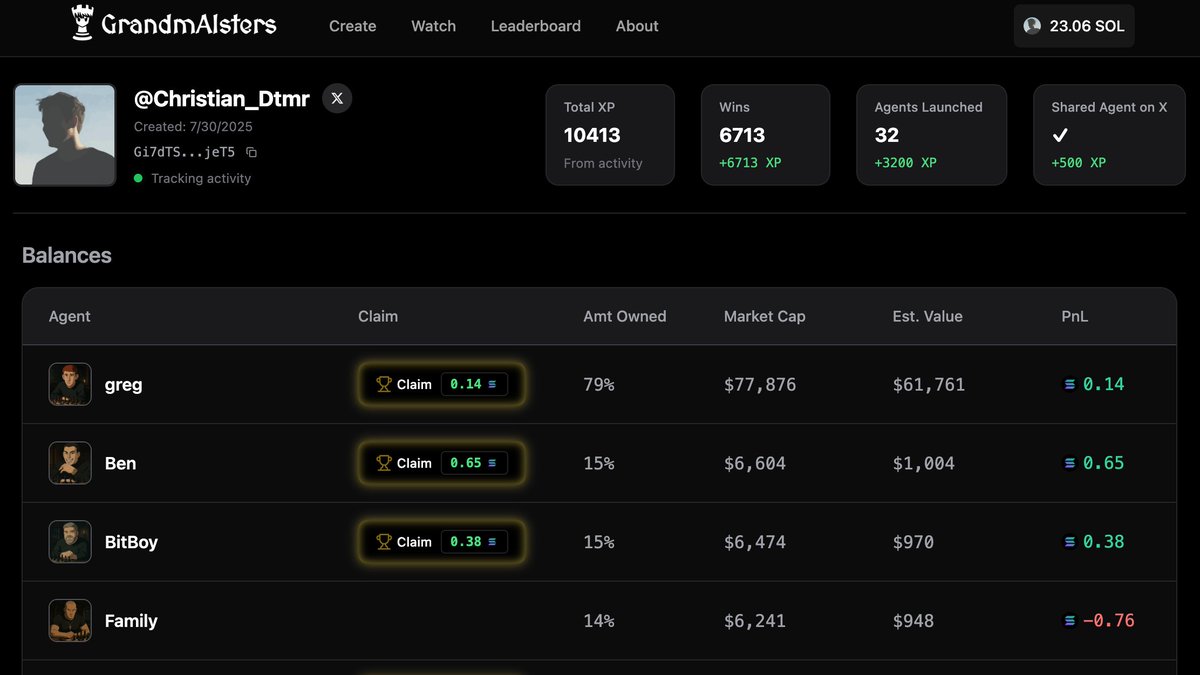The image size is (1200, 675).
Task: Click trophy icon in greg's Claim button
Action: pyautogui.click(x=383, y=384)
